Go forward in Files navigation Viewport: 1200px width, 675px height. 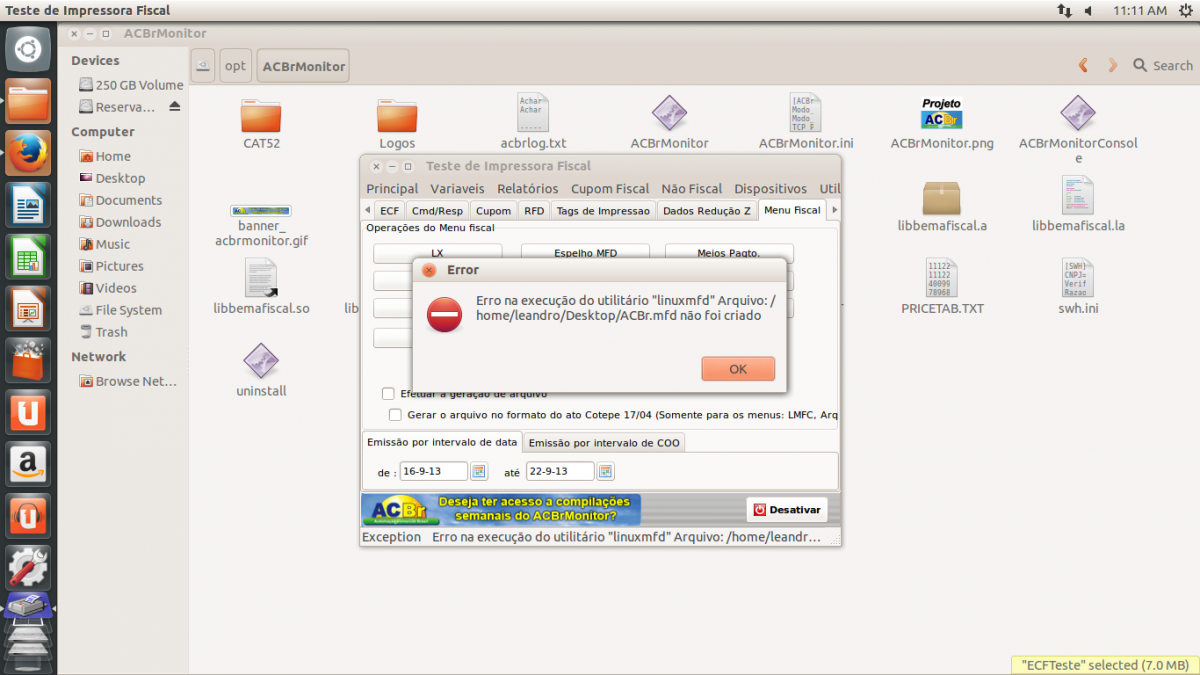pos(1112,65)
